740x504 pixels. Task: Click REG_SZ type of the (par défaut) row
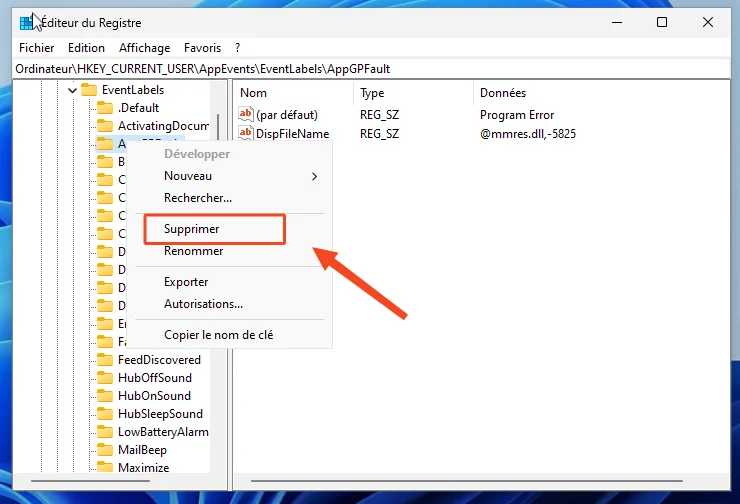(379, 115)
